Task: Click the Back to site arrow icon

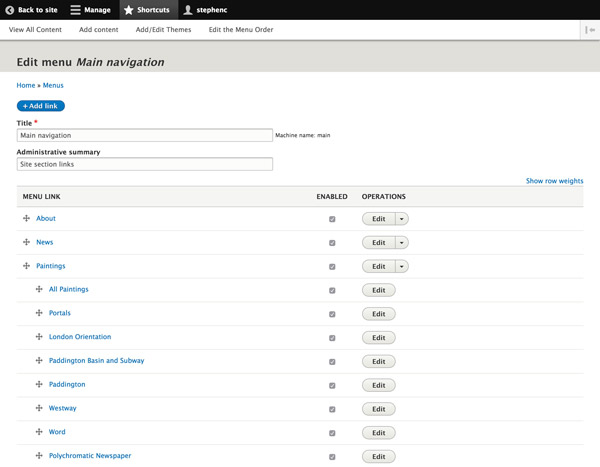Action: click(10, 10)
